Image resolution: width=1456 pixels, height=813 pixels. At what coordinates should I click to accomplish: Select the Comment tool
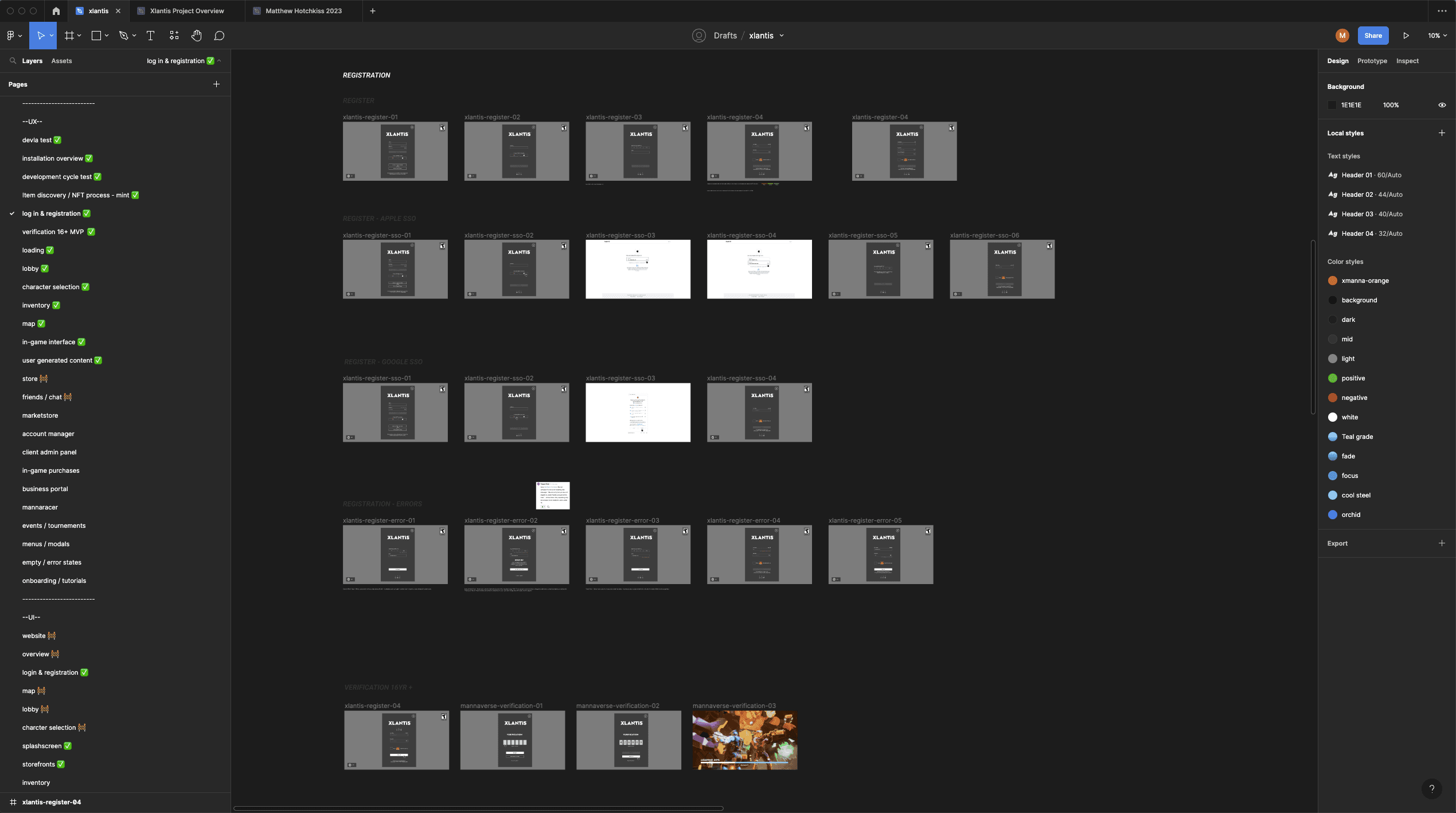click(x=219, y=36)
